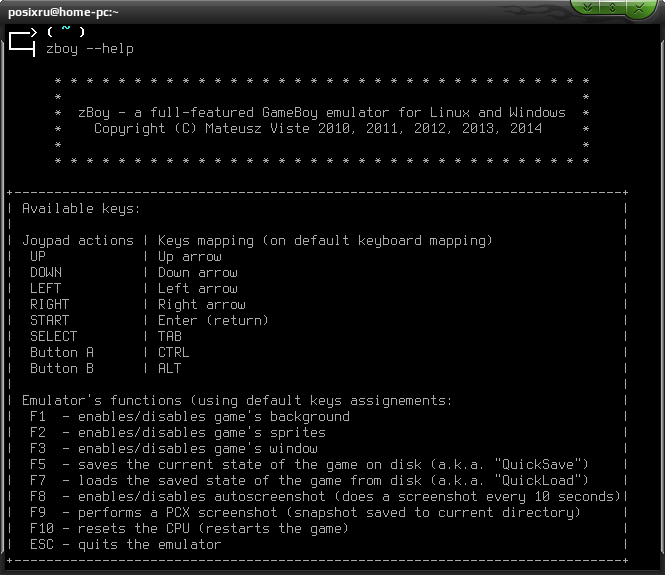Click the 'ESC - quits the emulator' line
This screenshot has width=665, height=575.
pyautogui.click(x=126, y=545)
